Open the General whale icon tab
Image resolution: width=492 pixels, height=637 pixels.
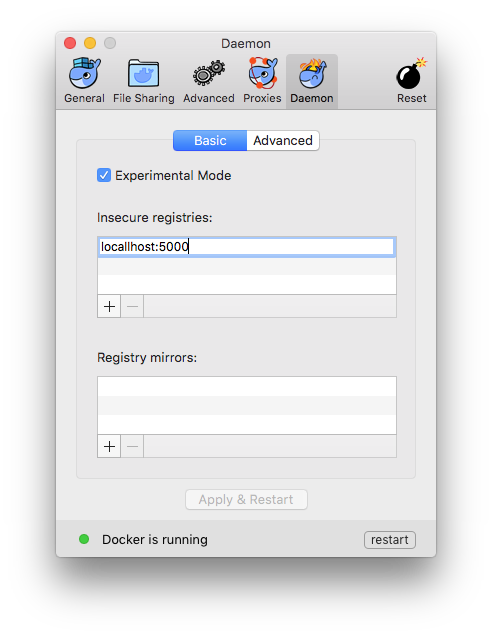point(84,80)
